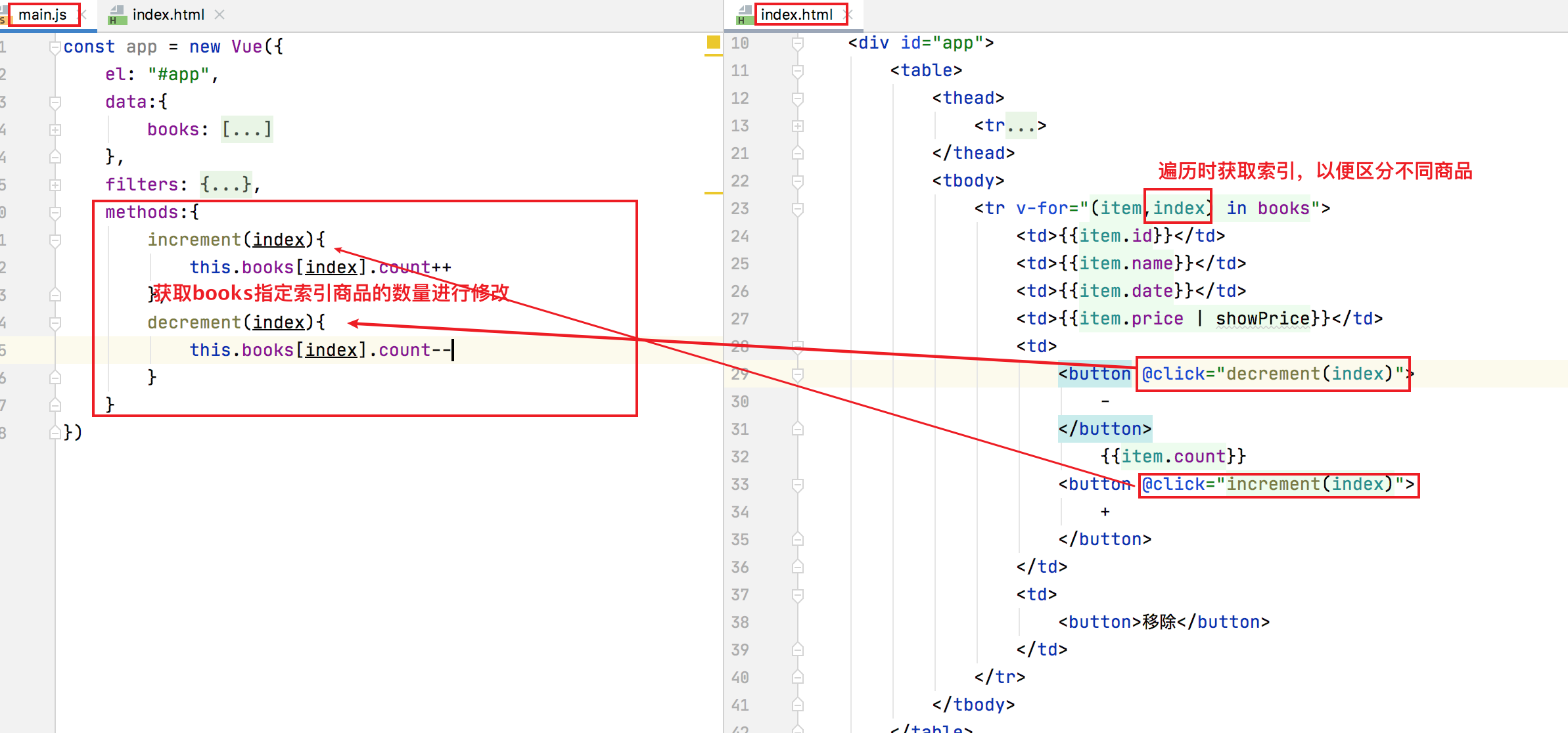1568x733 pixels.
Task: Collapse the data object fold icon
Action: [55, 102]
